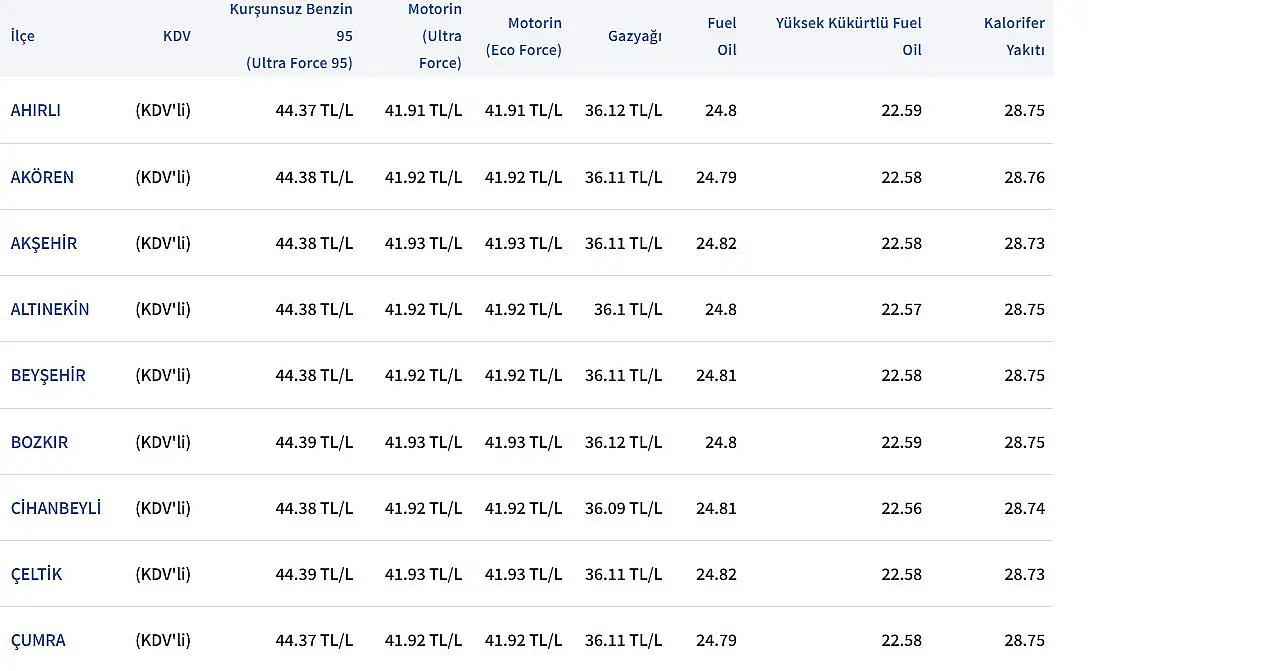This screenshot has height=671, width=1280.
Task: Click the 36.09 TL/L Gazyağı price cell
Action: (623, 508)
